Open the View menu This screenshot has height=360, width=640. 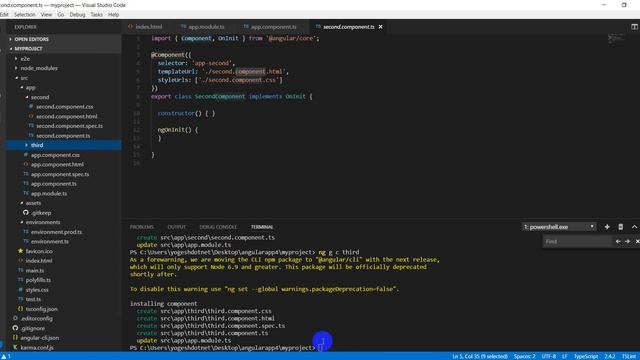(46, 15)
